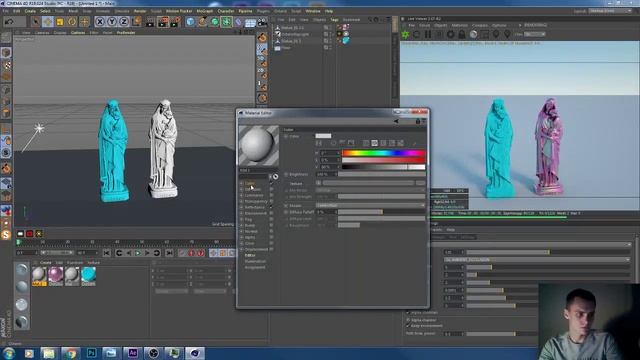Viewport: 640px width, 360px height.
Task: Click the Texture arrow button
Action: click(318, 183)
